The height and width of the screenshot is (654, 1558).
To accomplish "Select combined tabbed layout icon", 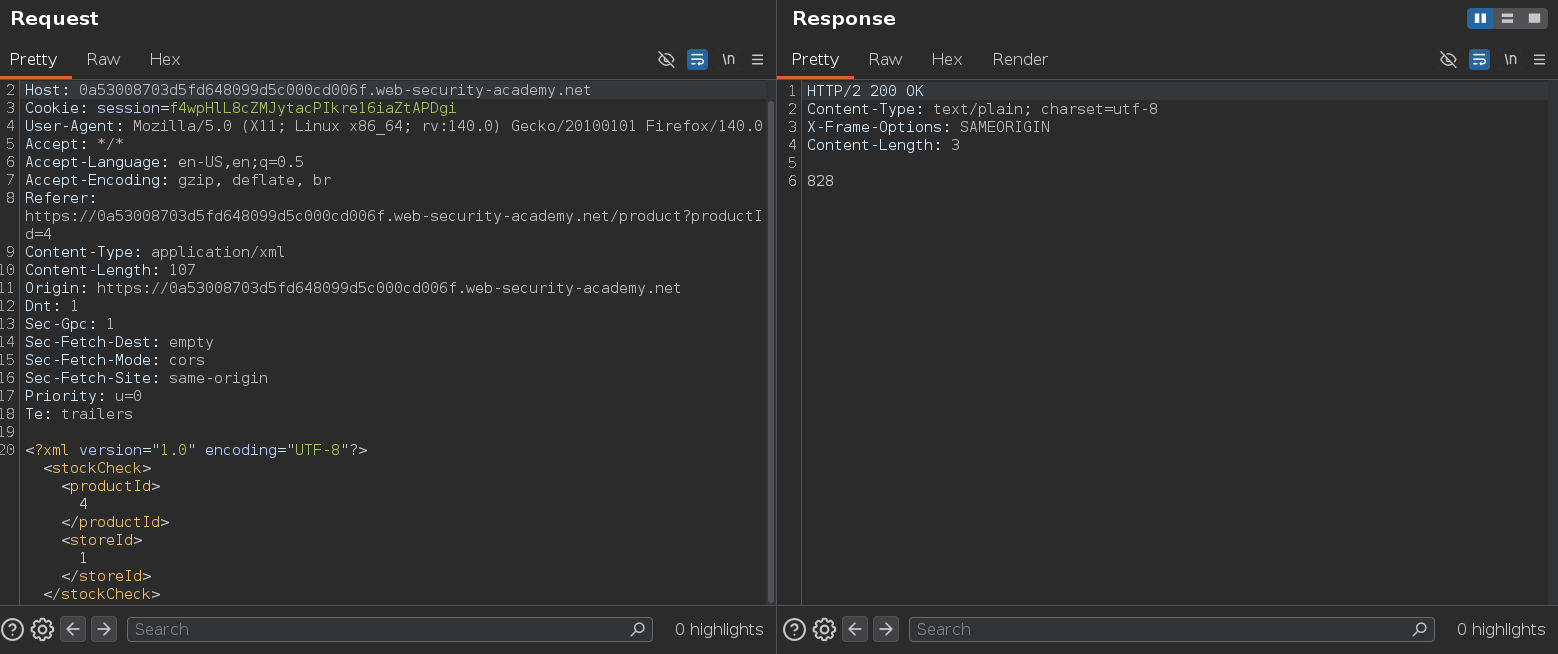I will [1534, 18].
